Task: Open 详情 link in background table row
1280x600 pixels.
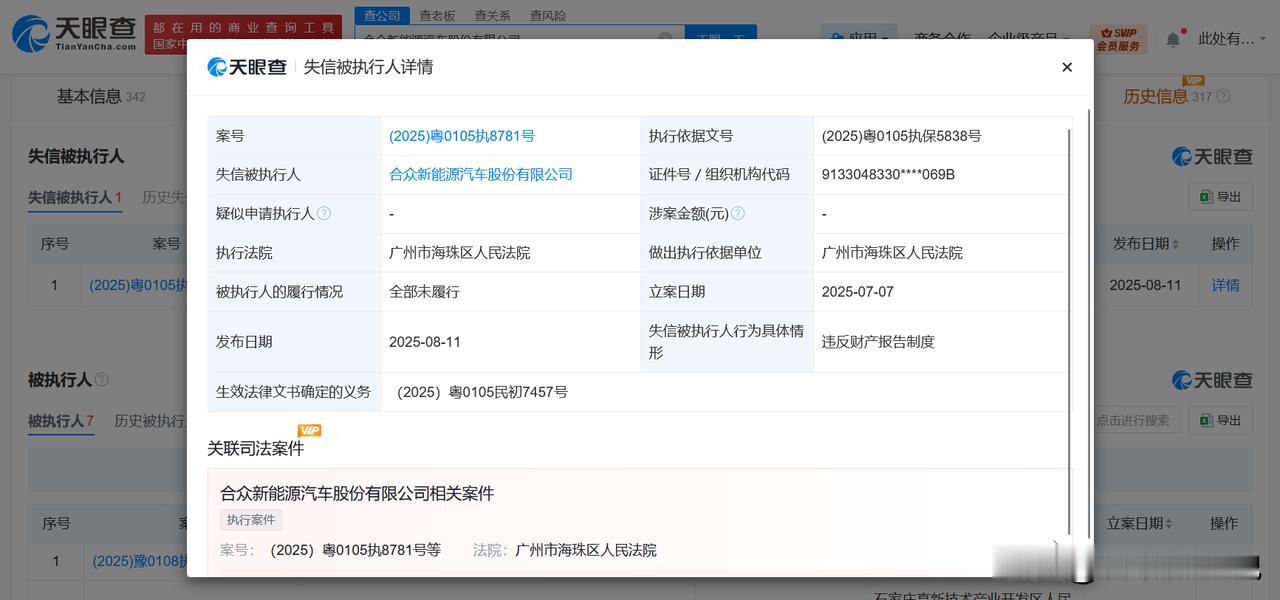Action: pos(1225,285)
